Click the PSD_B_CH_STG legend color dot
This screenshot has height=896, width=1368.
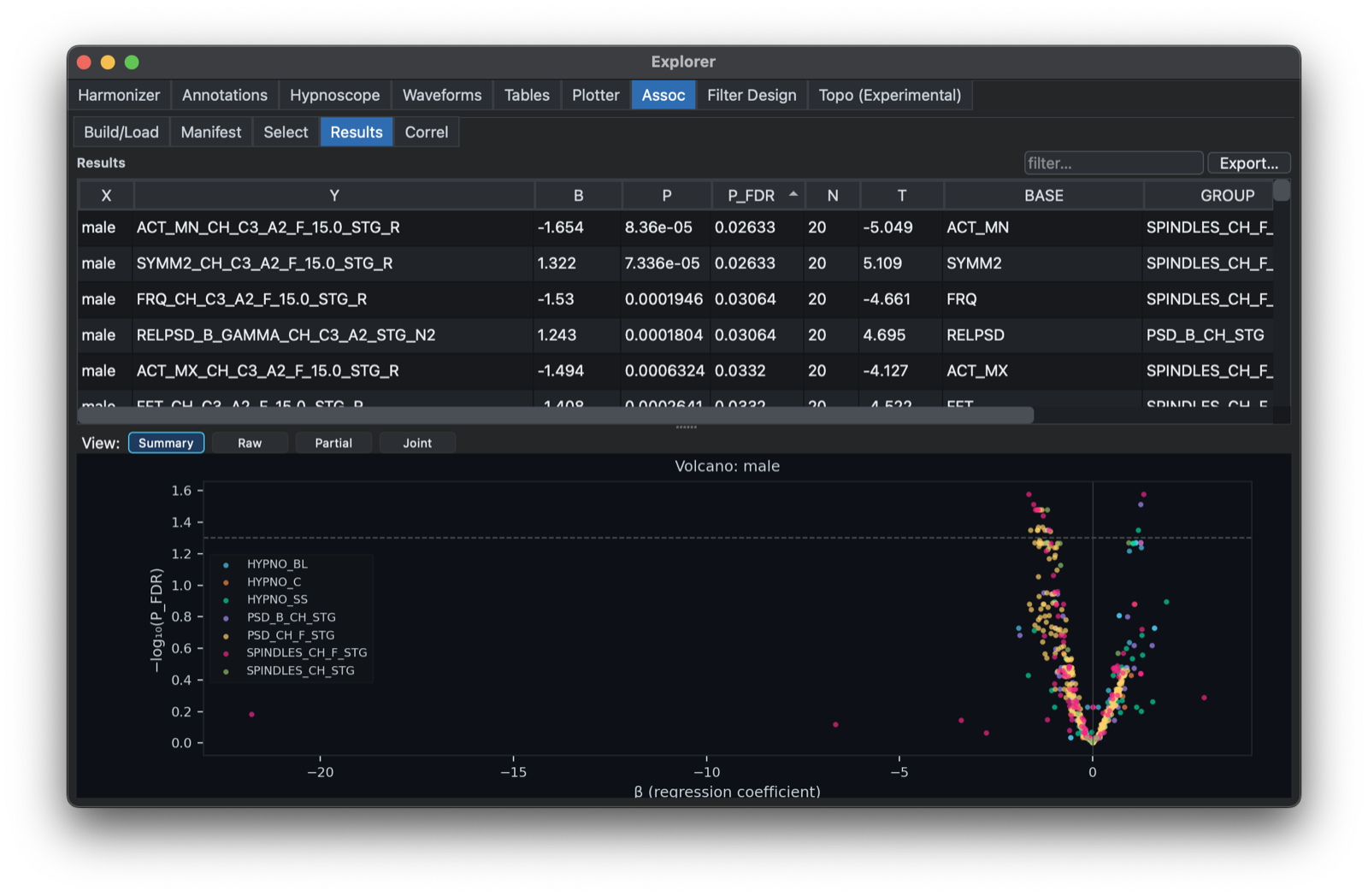coord(226,618)
